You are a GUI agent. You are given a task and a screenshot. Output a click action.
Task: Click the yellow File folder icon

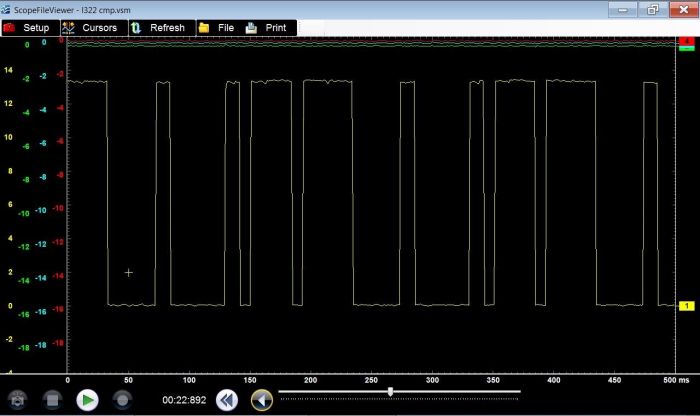[204, 28]
